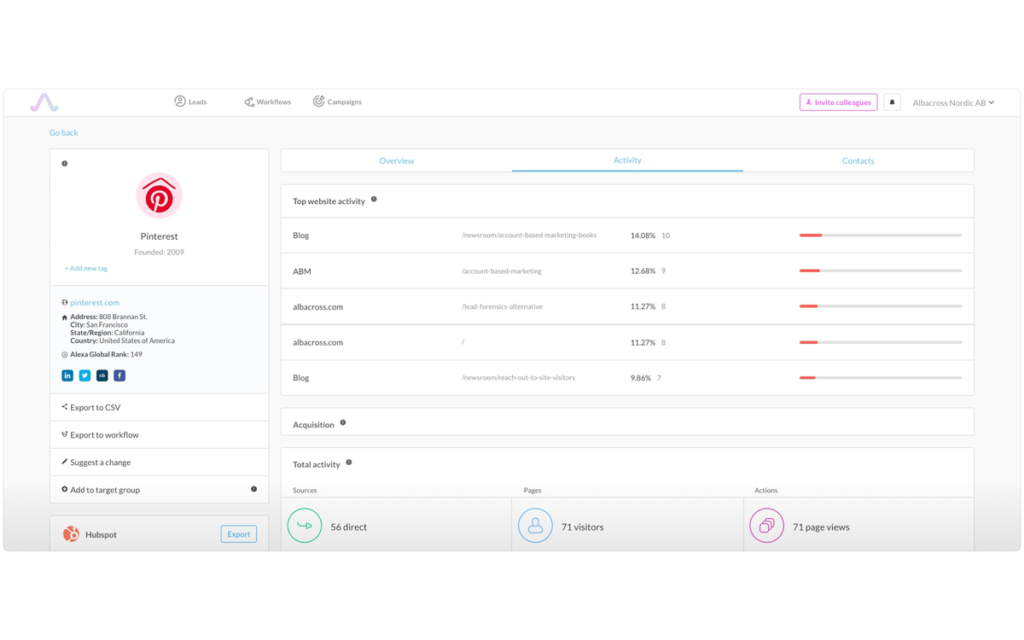The height and width of the screenshot is (640, 1024).
Task: Switch to the Overview tab
Action: pyautogui.click(x=396, y=161)
